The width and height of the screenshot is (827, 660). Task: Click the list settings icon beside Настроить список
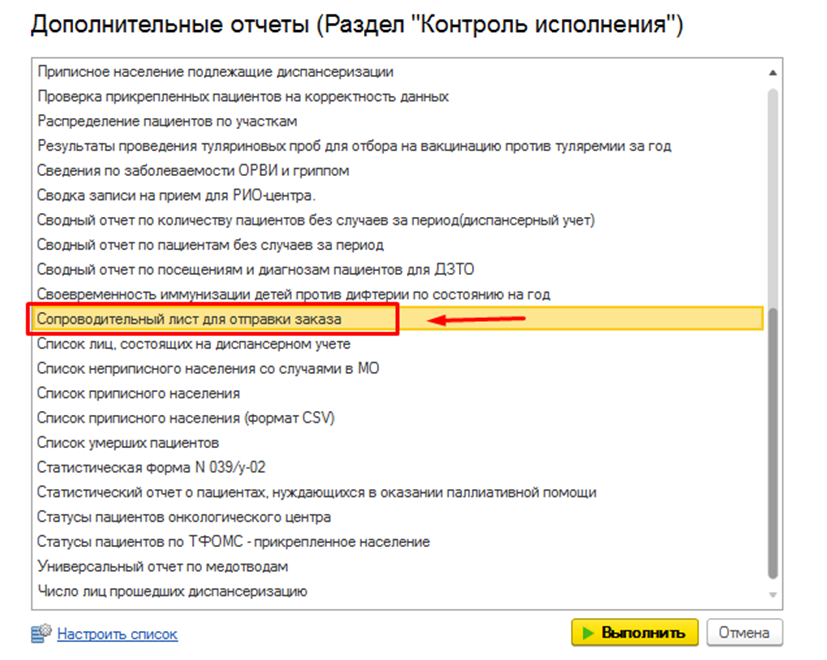coord(41,633)
